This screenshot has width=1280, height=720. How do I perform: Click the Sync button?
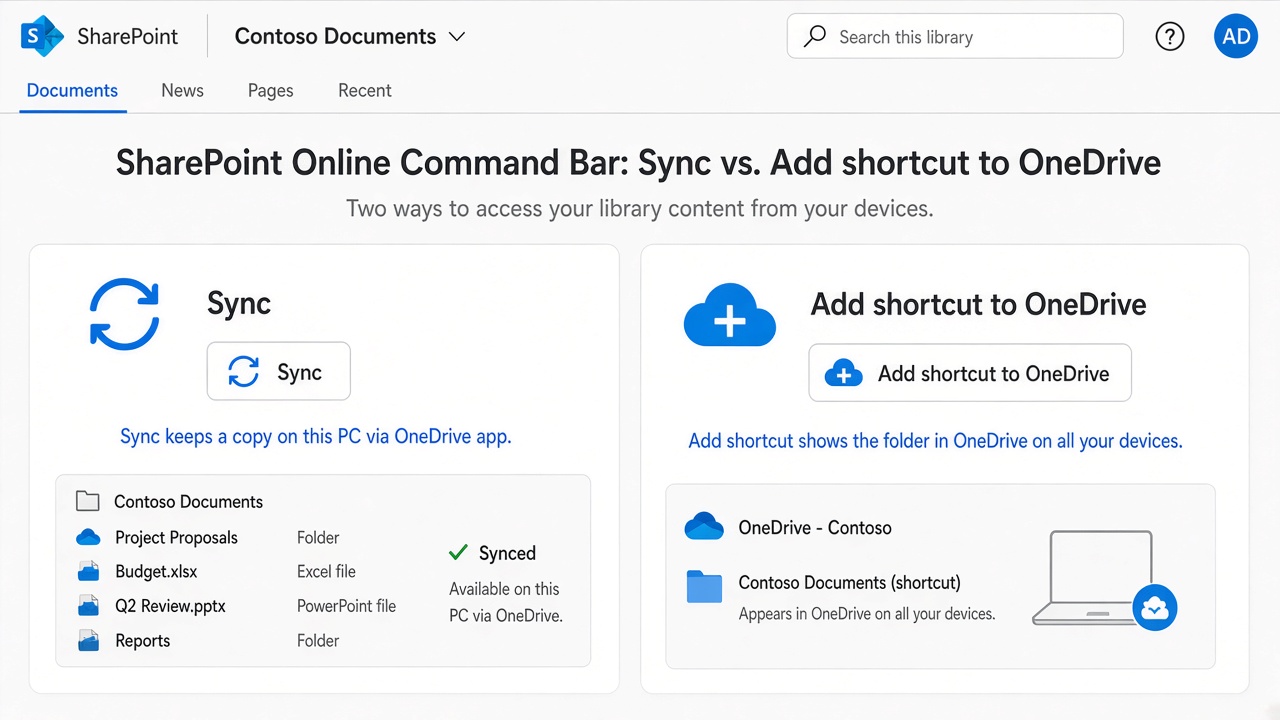pyautogui.click(x=279, y=372)
